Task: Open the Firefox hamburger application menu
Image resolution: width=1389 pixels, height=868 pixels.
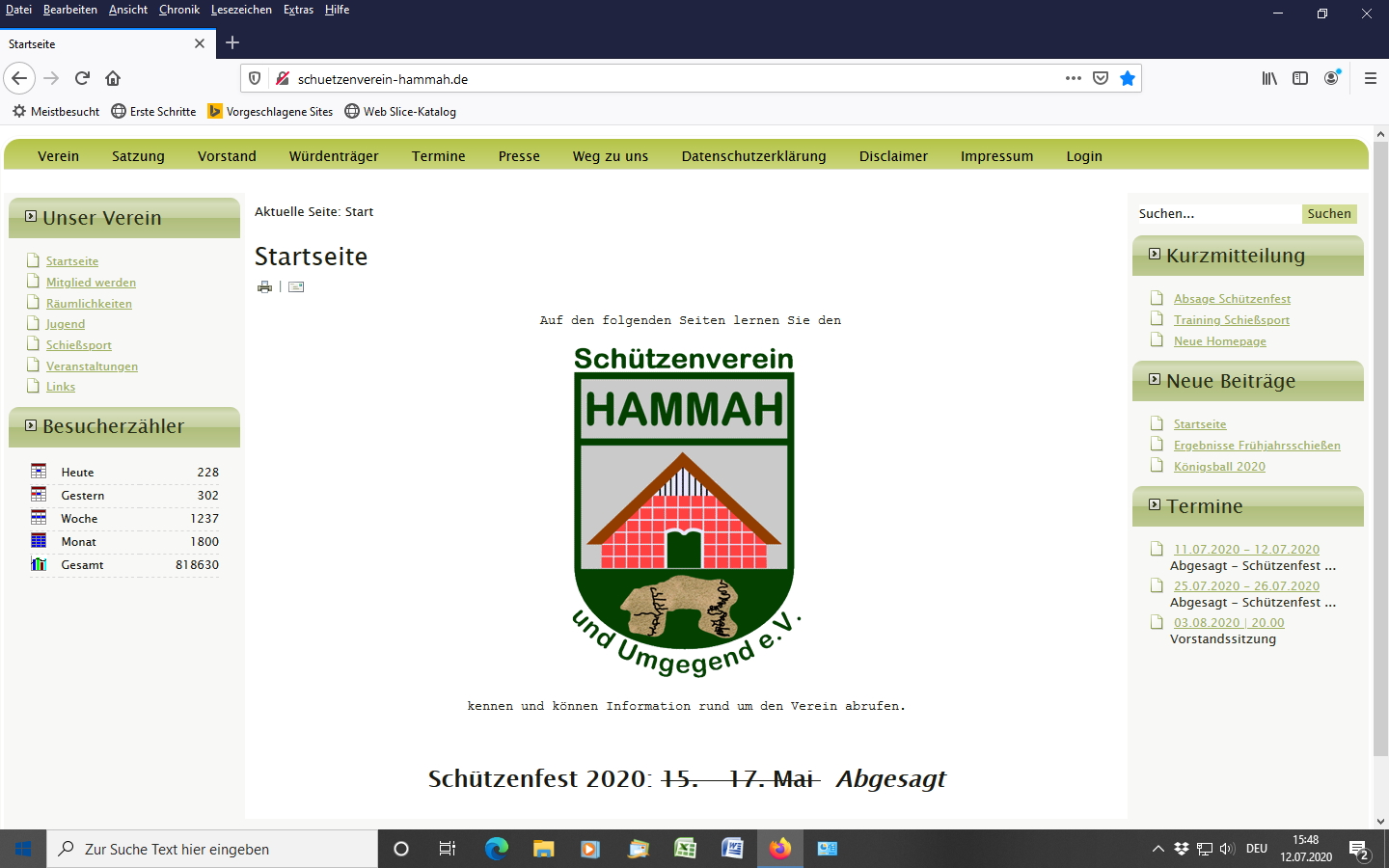Action: pos(1370,78)
